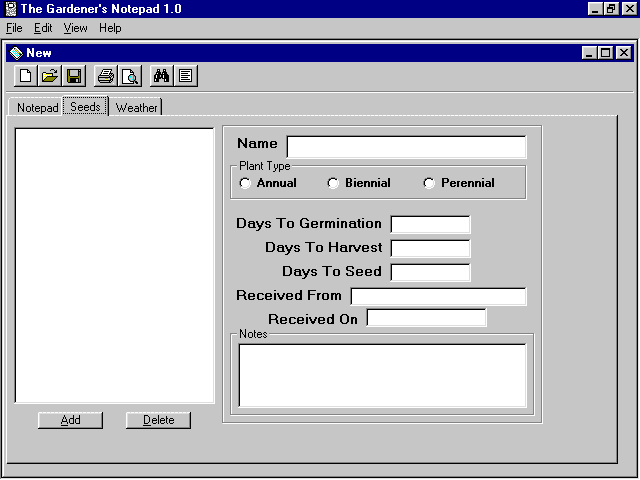Click the text page toolbar icon

(185, 76)
